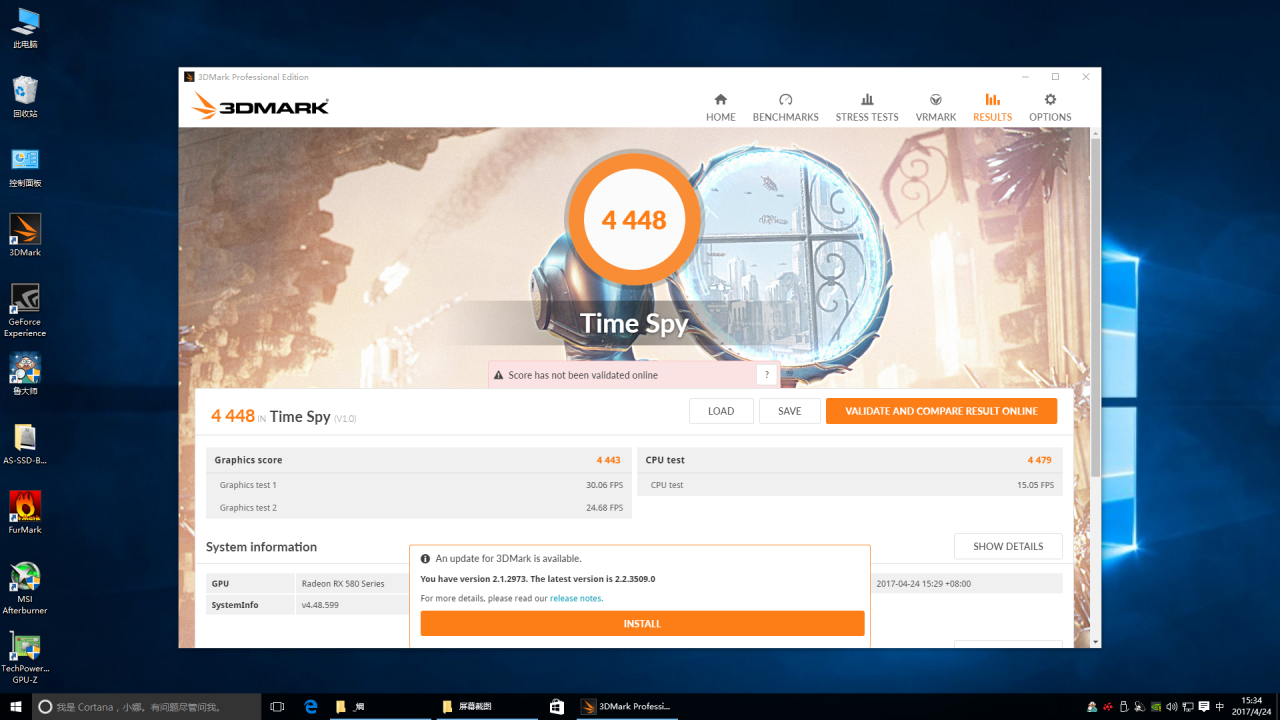Open the 3DMark desktop shortcut
This screenshot has width=1280, height=720.
(x=25, y=236)
